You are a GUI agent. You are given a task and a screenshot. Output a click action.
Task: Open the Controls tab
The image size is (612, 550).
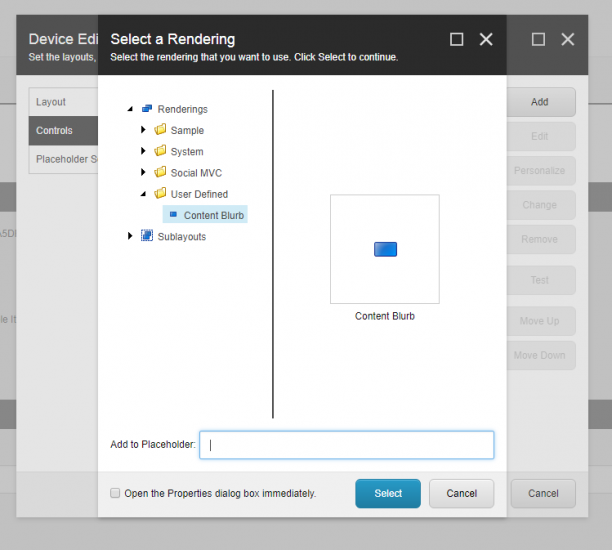54,131
